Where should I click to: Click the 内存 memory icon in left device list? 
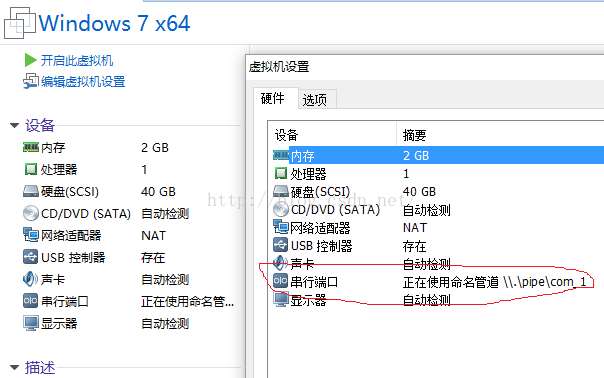tap(31, 147)
